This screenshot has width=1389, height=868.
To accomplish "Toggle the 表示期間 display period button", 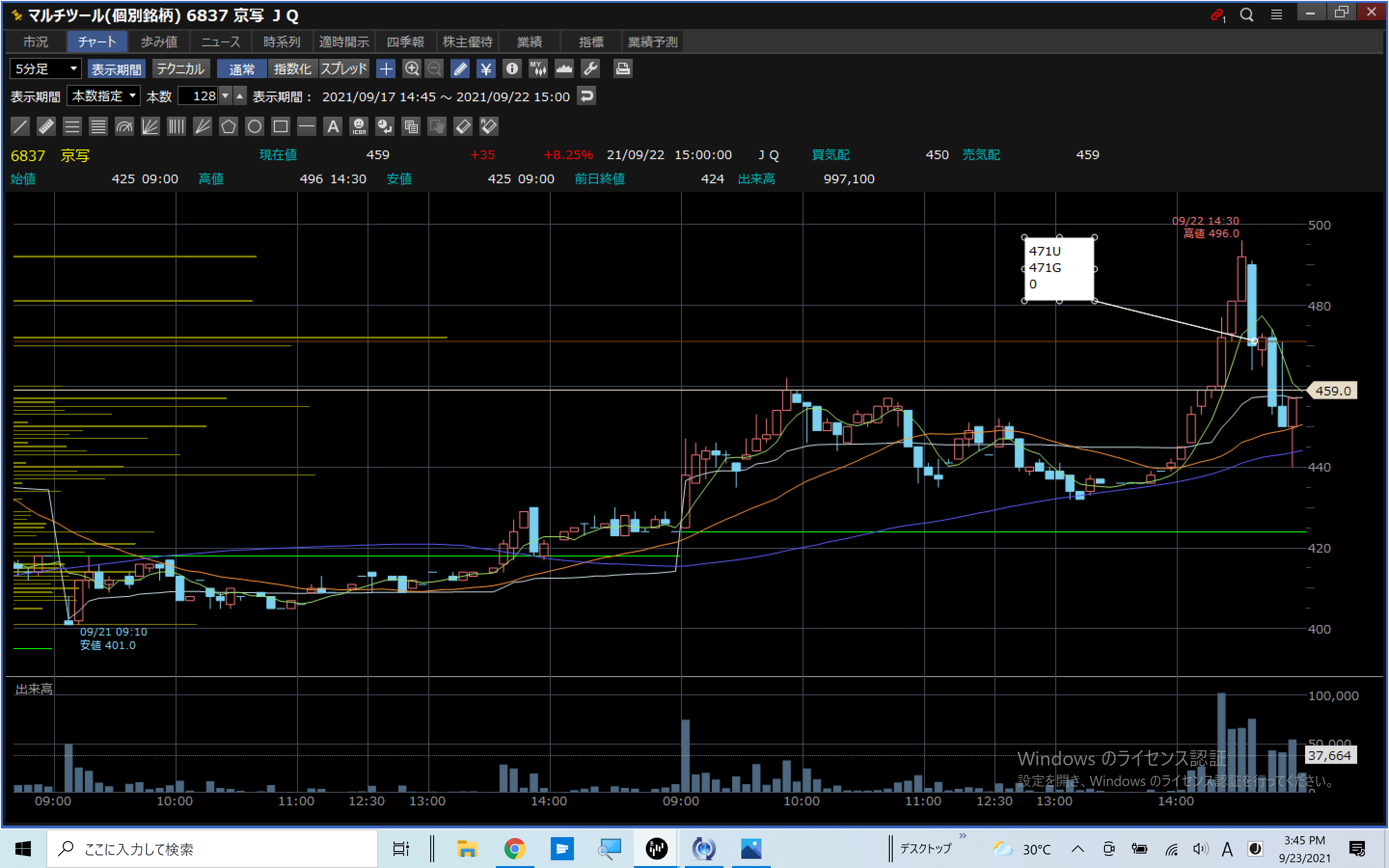I will (117, 69).
